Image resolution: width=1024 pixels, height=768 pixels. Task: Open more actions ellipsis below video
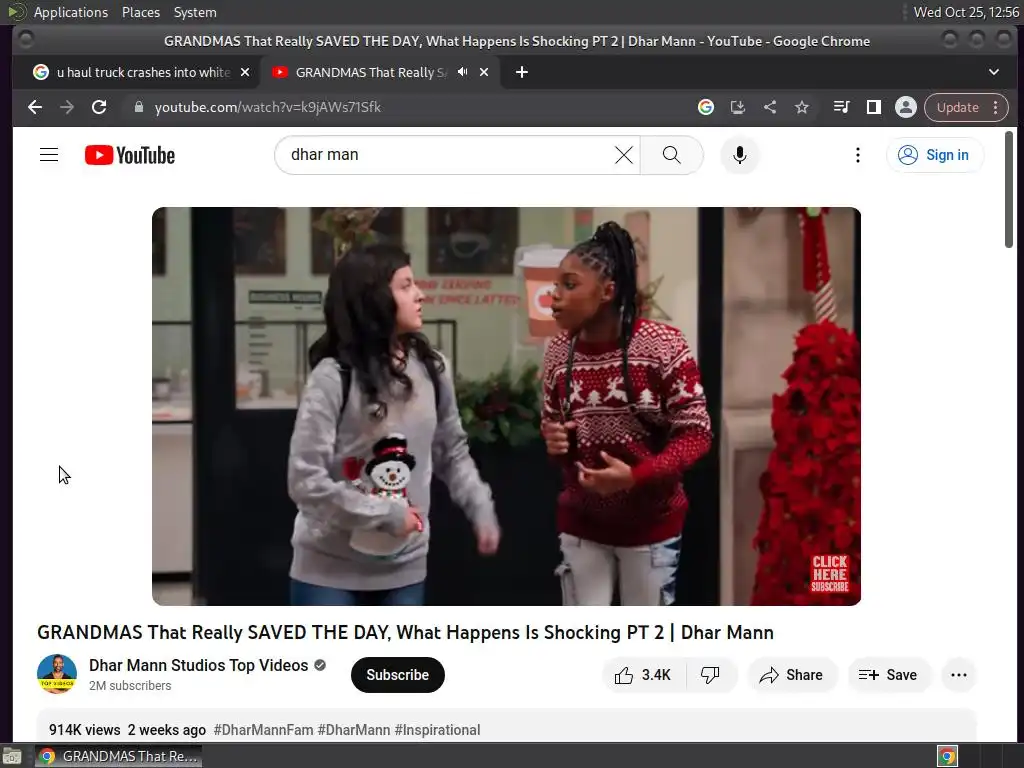(x=959, y=675)
